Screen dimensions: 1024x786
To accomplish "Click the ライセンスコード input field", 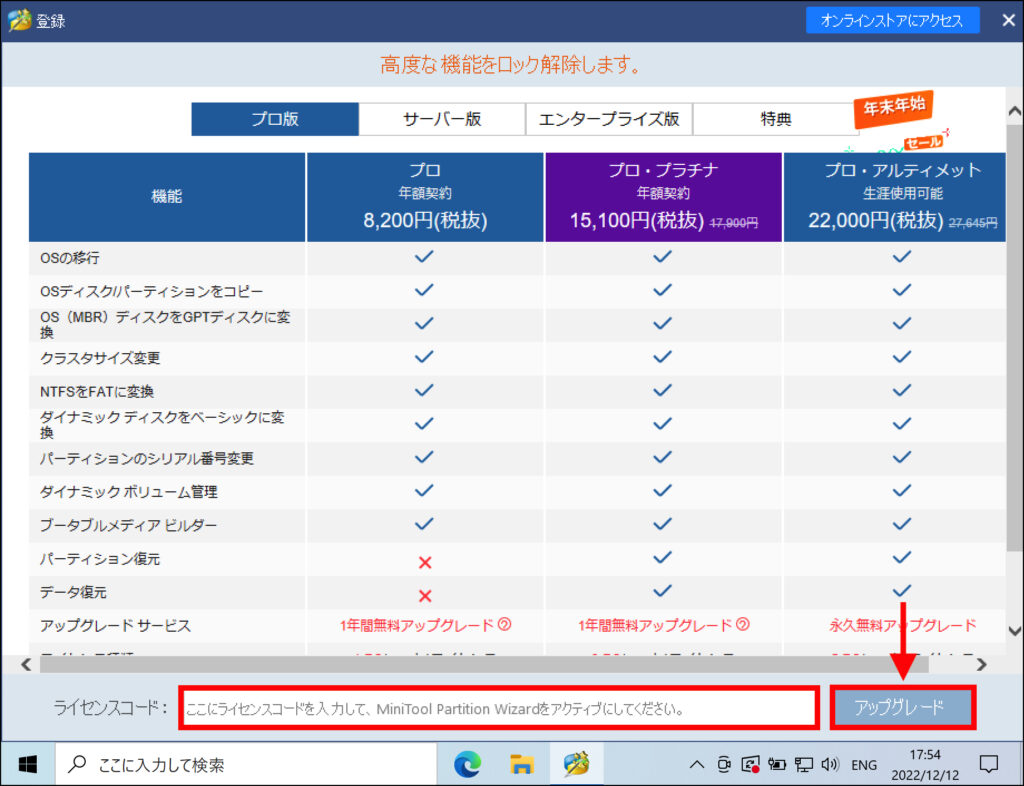I will coord(499,708).
